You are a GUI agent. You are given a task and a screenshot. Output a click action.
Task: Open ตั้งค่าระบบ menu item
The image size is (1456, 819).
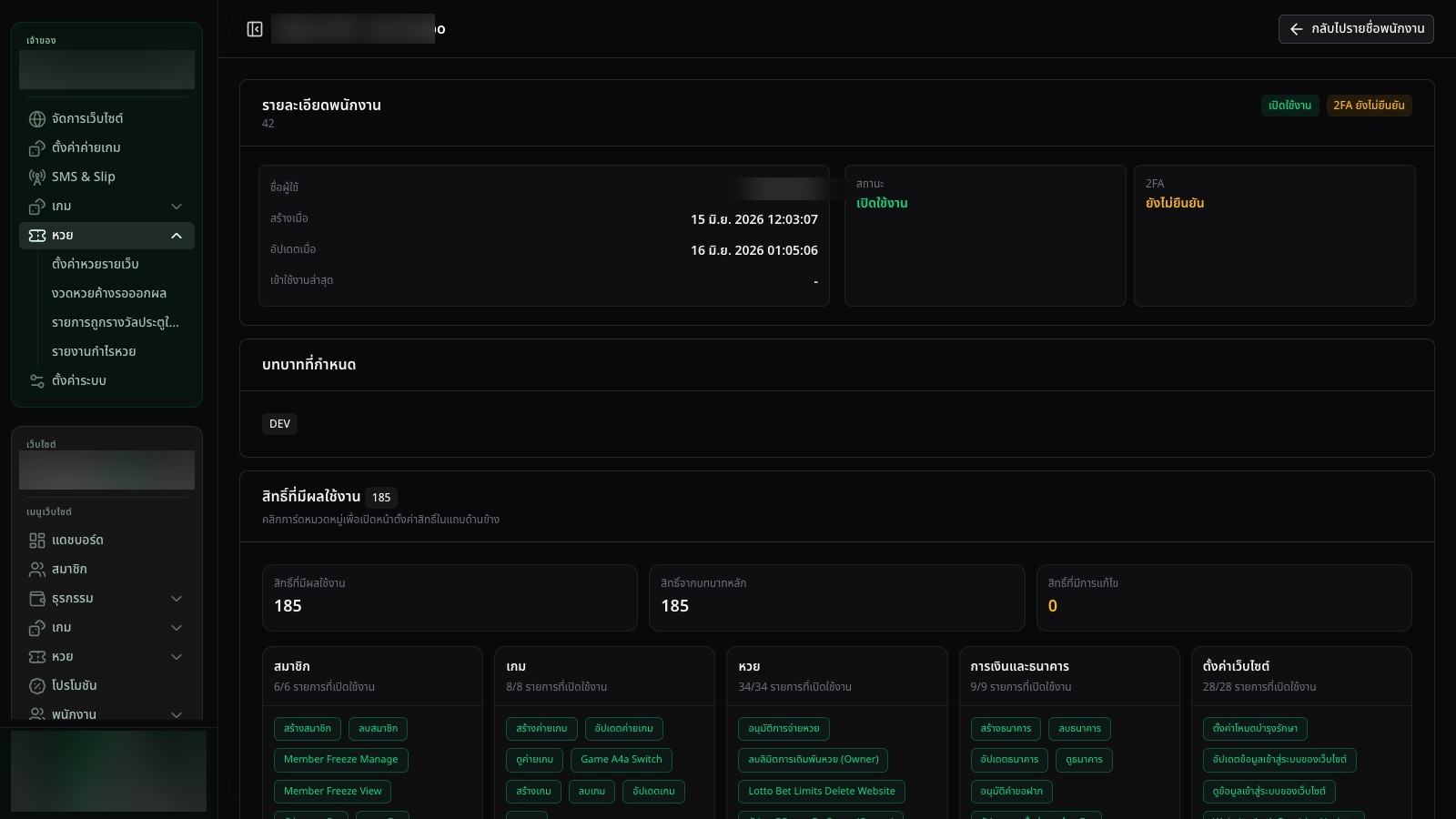106,380
